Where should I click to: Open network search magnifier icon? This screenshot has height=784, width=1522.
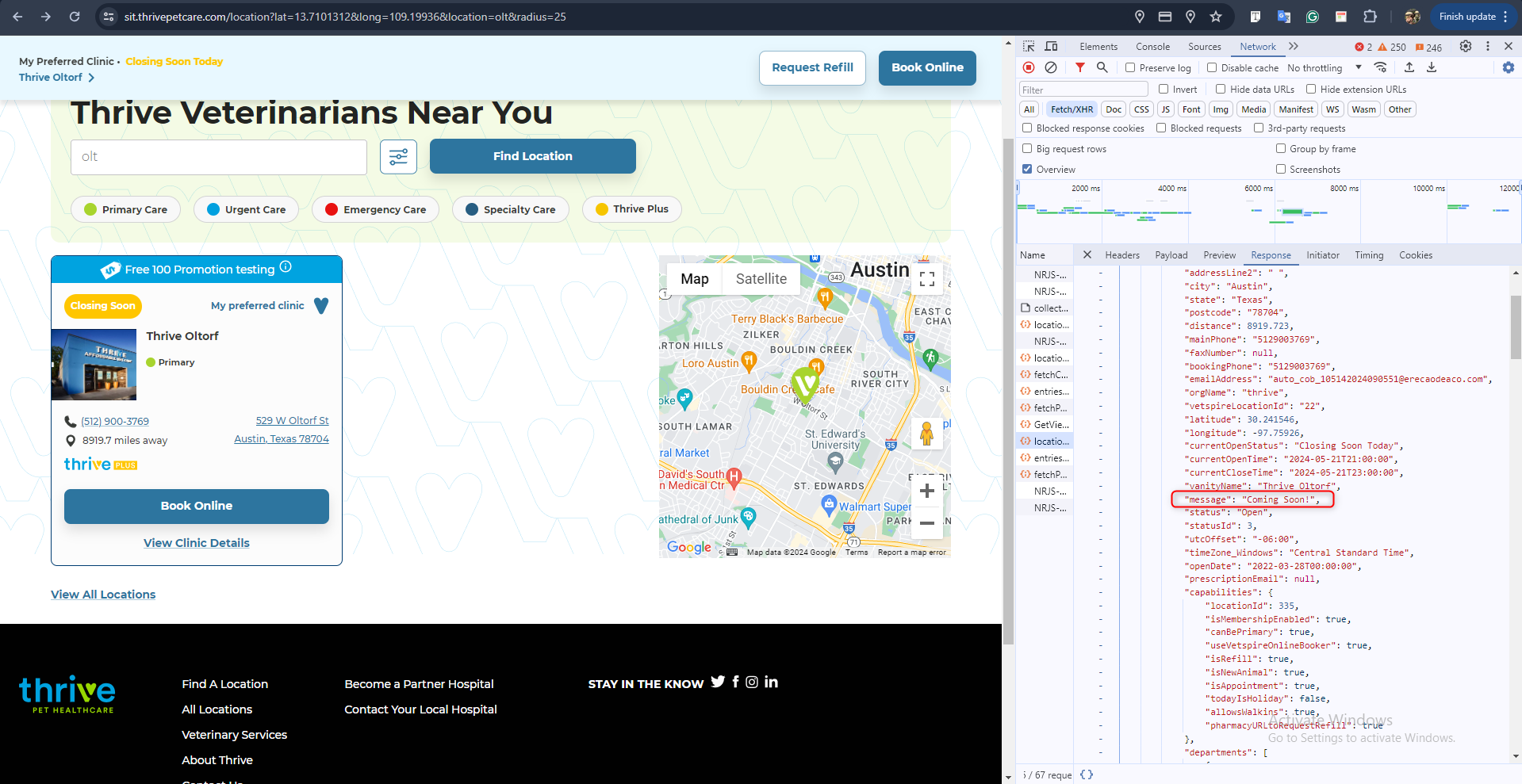pyautogui.click(x=1102, y=67)
